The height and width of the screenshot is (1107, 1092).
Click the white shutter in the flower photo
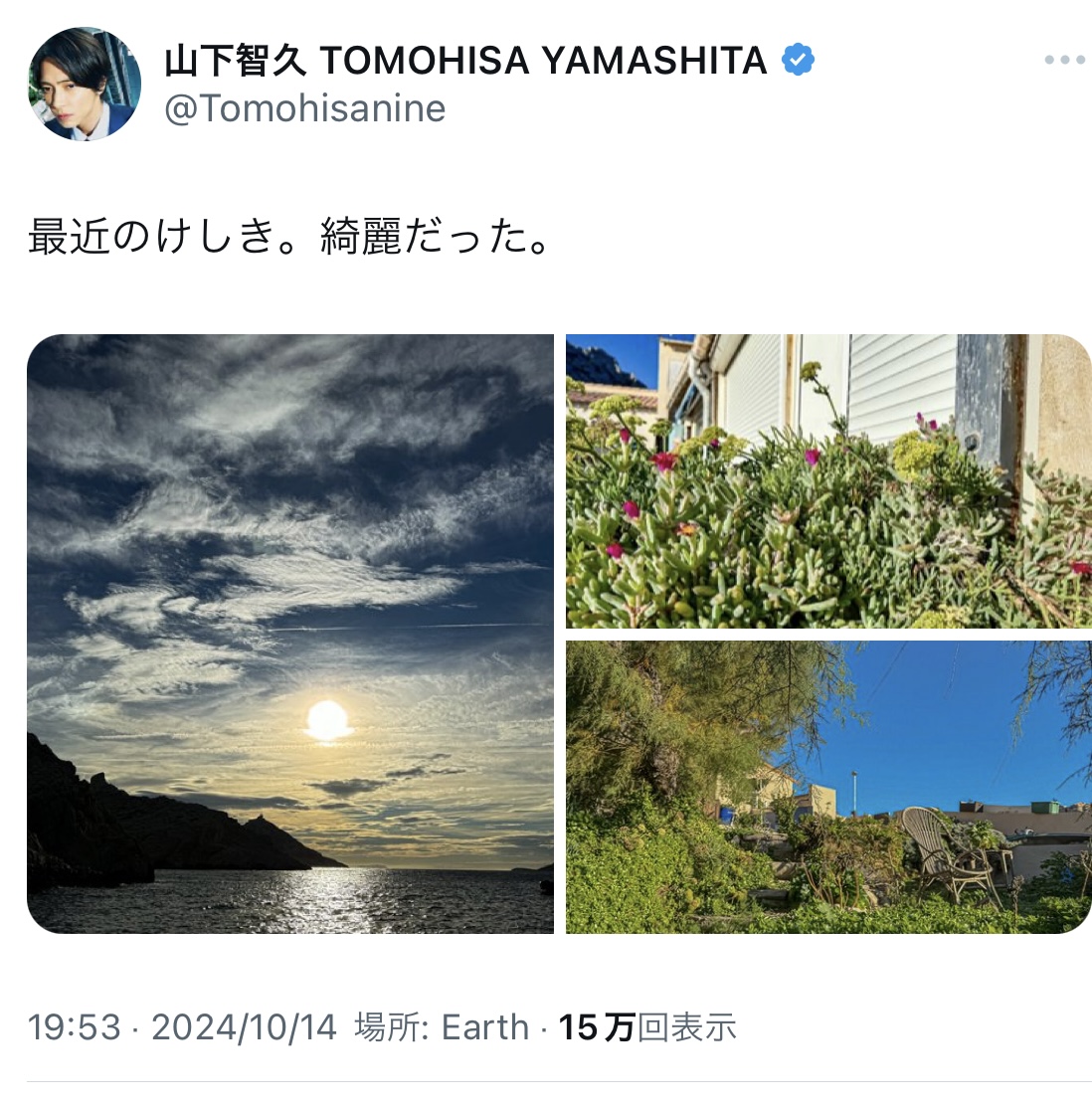pos(901,387)
